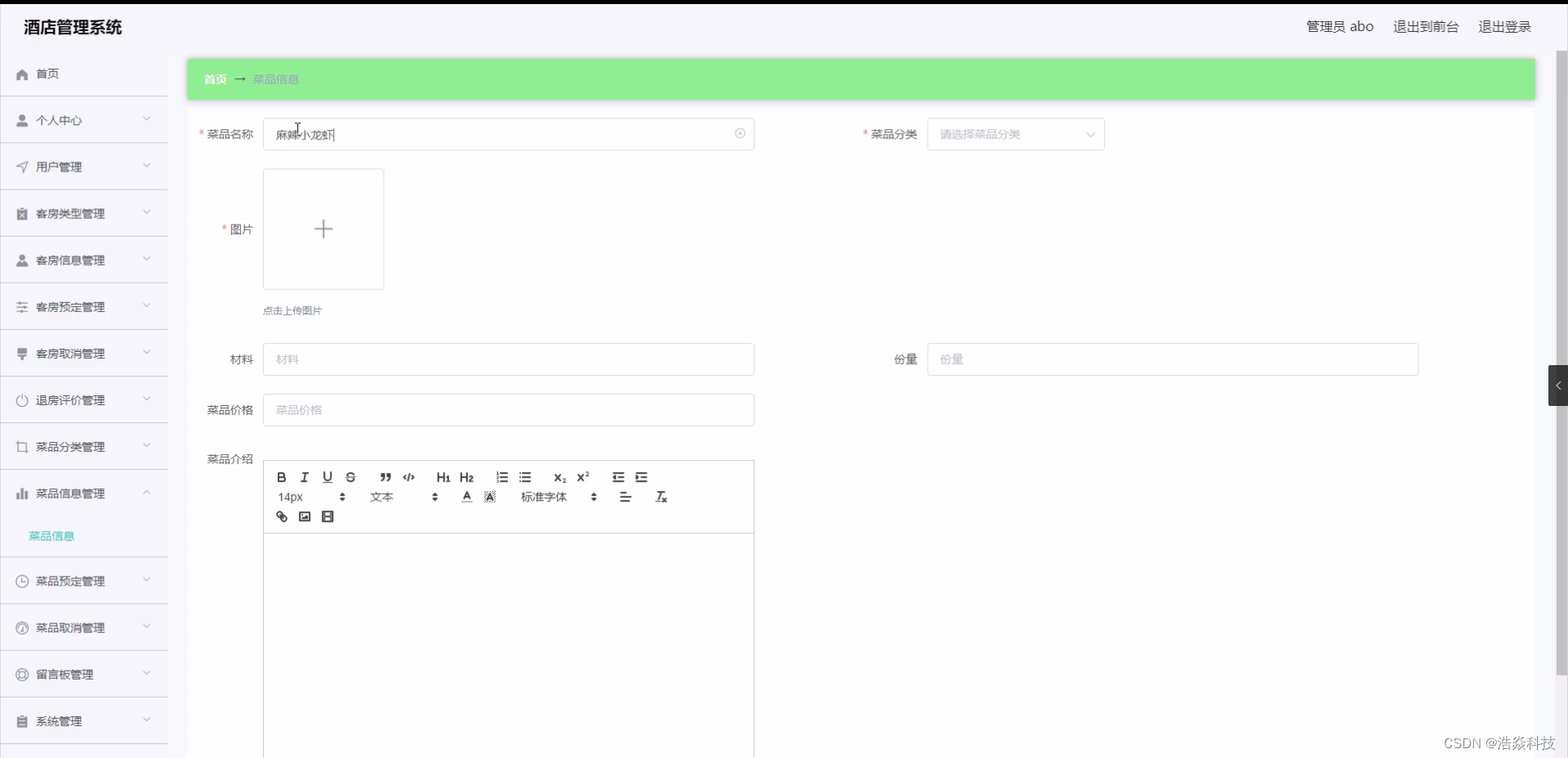Apply strikethrough formatting
This screenshot has width=1568, height=758.
tap(350, 477)
